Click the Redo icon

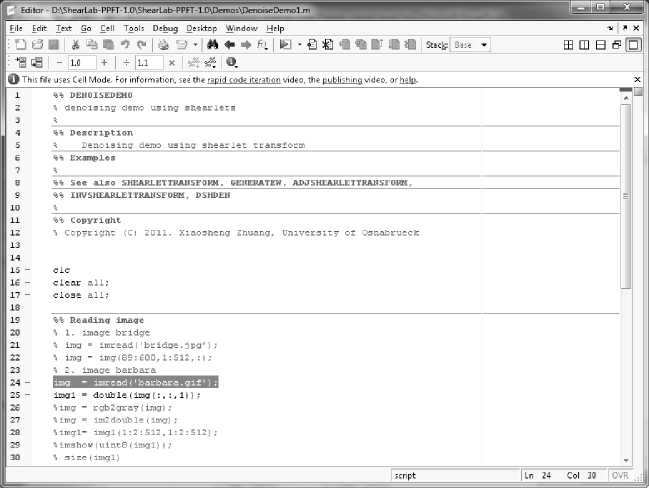click(x=142, y=44)
